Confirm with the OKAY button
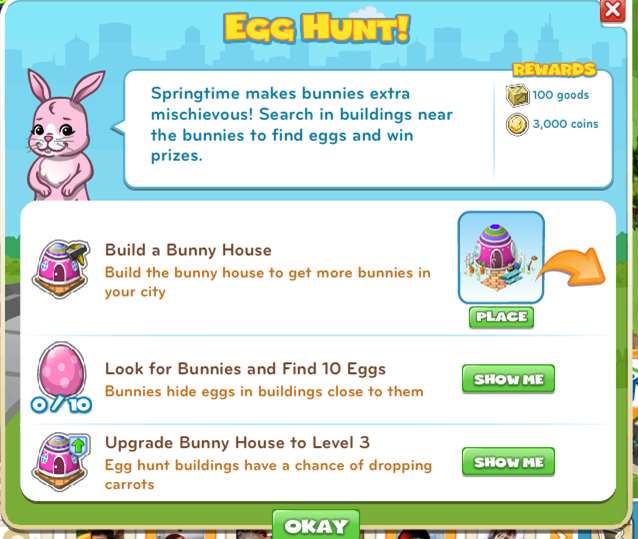Viewport: 638px width, 539px height. click(x=316, y=525)
